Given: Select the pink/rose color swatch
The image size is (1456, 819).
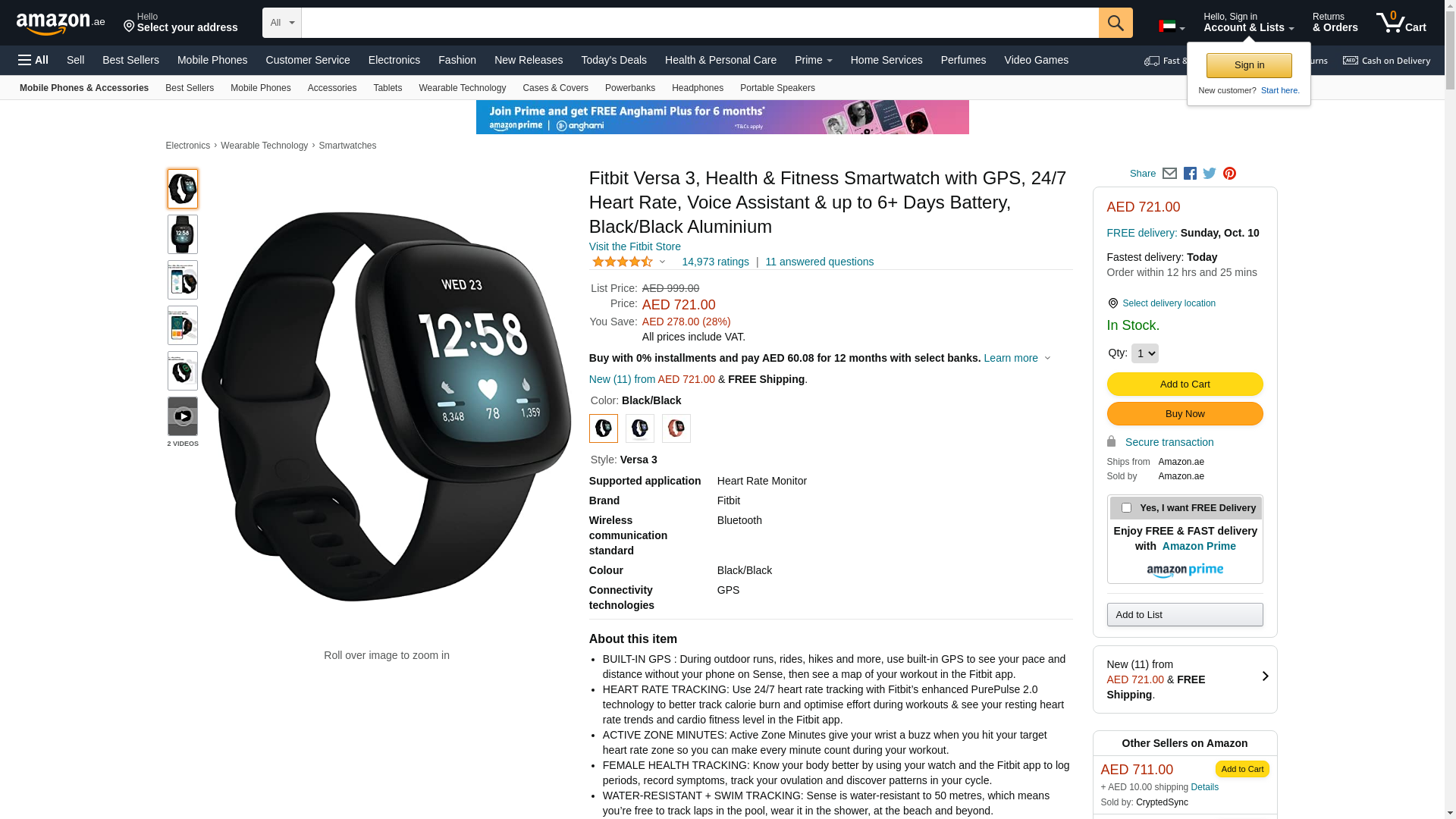Looking at the screenshot, I should pyautogui.click(x=676, y=428).
